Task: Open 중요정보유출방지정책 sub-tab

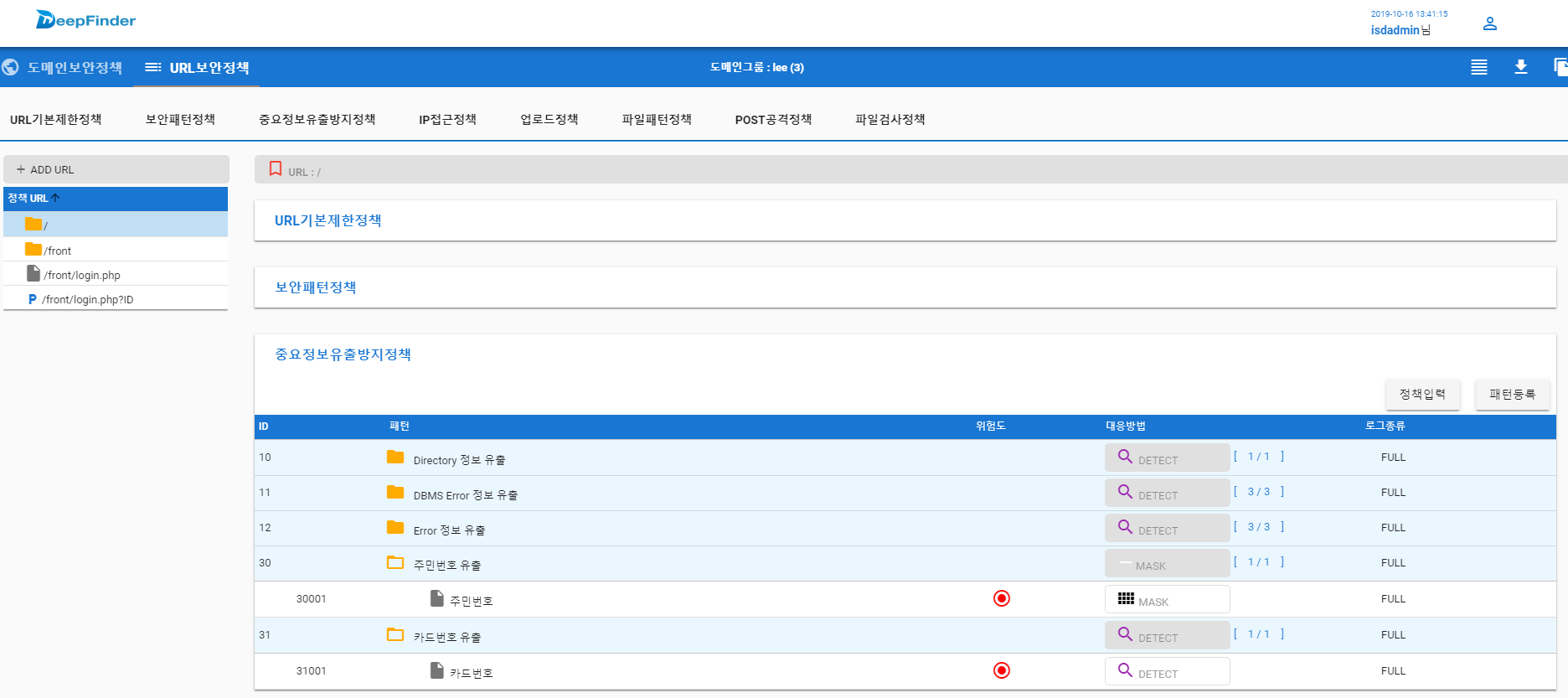Action: pos(317,120)
